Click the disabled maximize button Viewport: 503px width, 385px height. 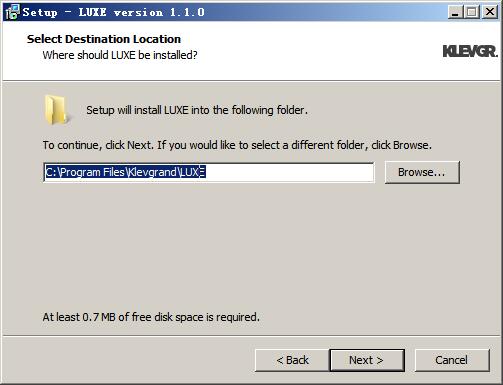click(x=472, y=12)
